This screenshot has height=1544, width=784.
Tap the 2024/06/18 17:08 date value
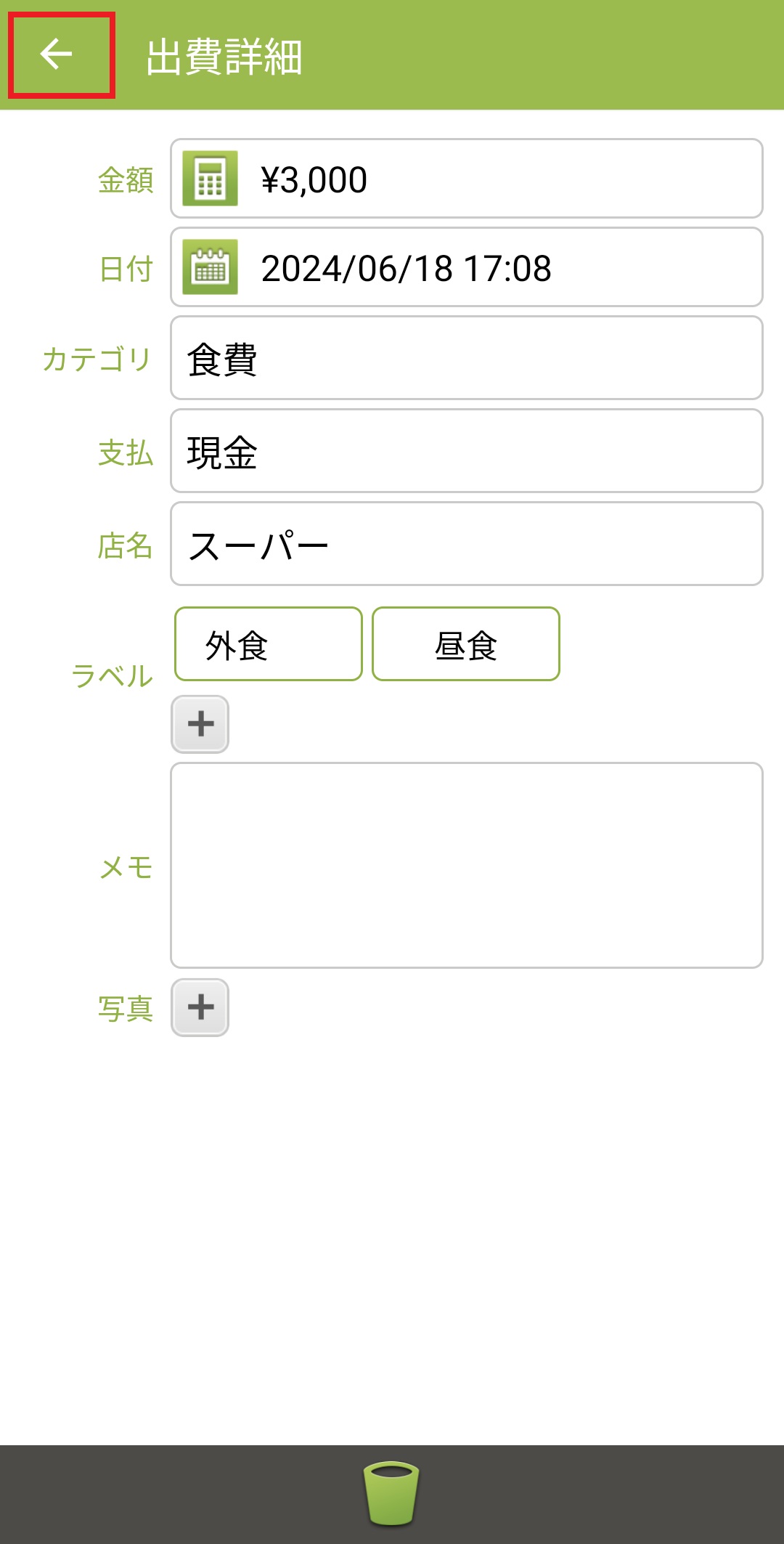(407, 269)
